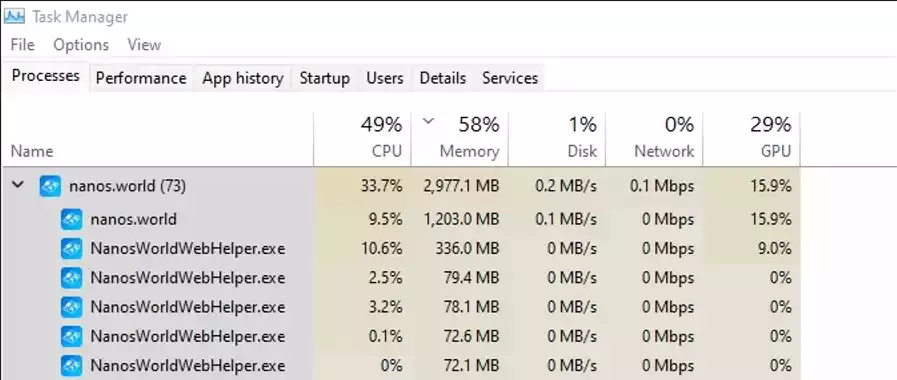This screenshot has height=380, width=897.
Task: Click the sort arrow above Memory column
Action: pyautogui.click(x=428, y=121)
